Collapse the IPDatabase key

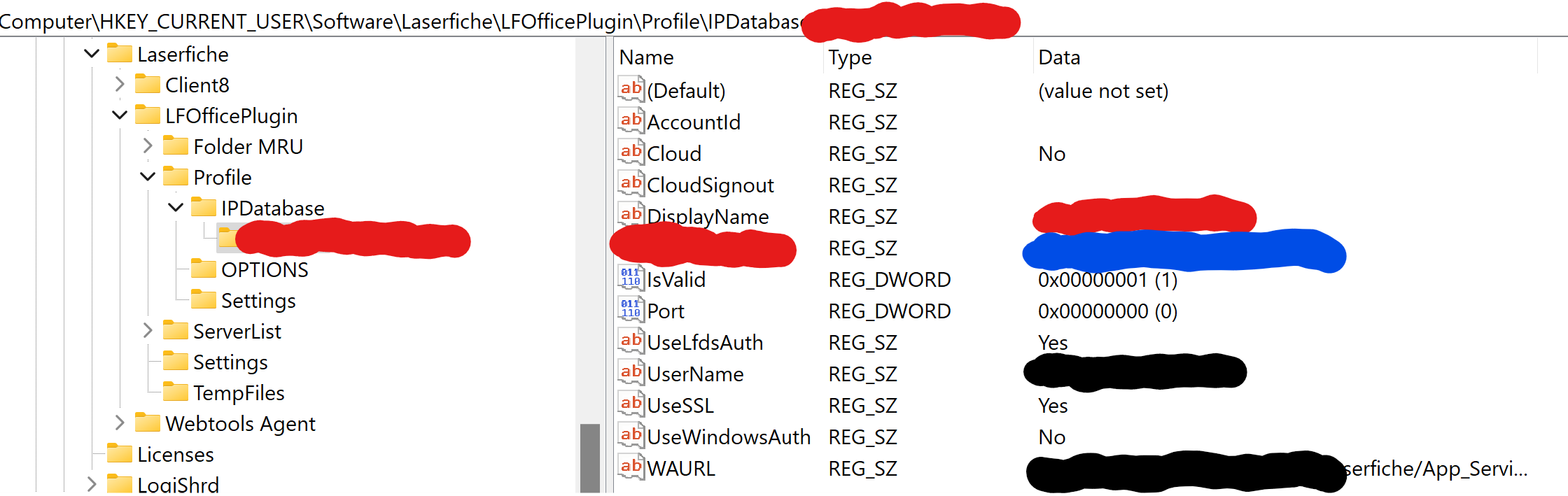point(176,207)
